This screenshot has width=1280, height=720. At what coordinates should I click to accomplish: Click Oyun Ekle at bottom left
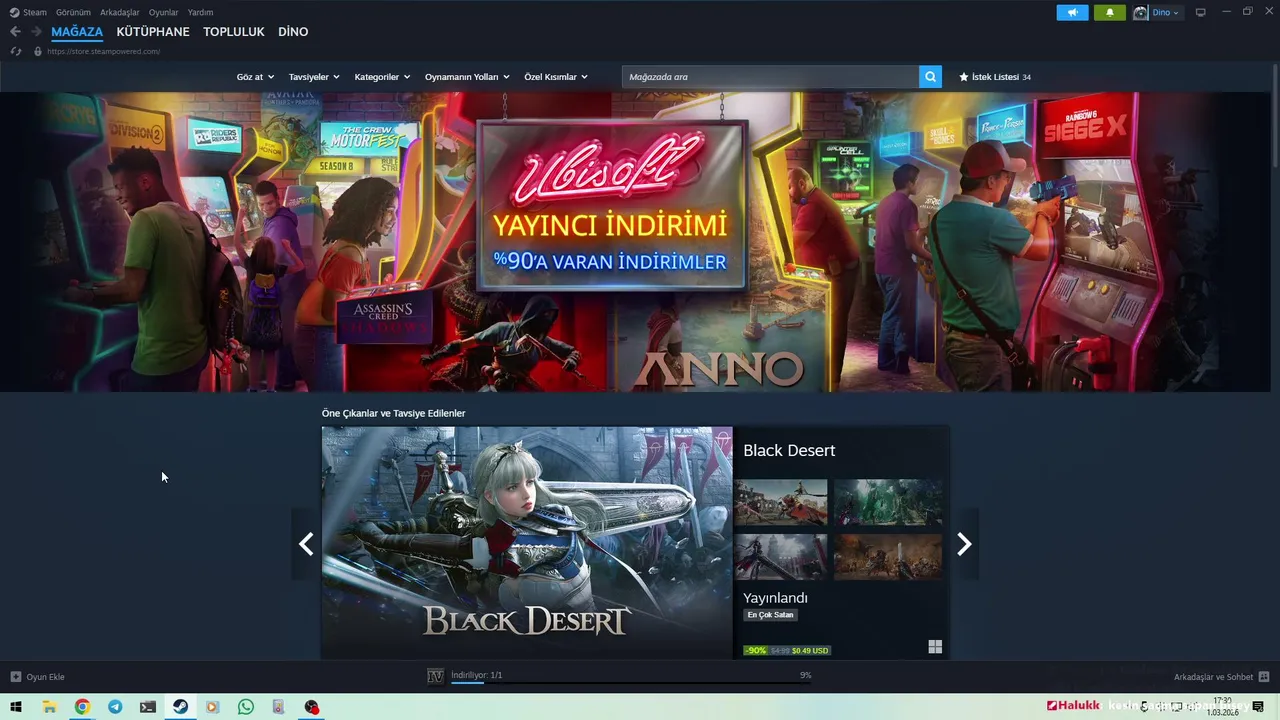pos(45,677)
